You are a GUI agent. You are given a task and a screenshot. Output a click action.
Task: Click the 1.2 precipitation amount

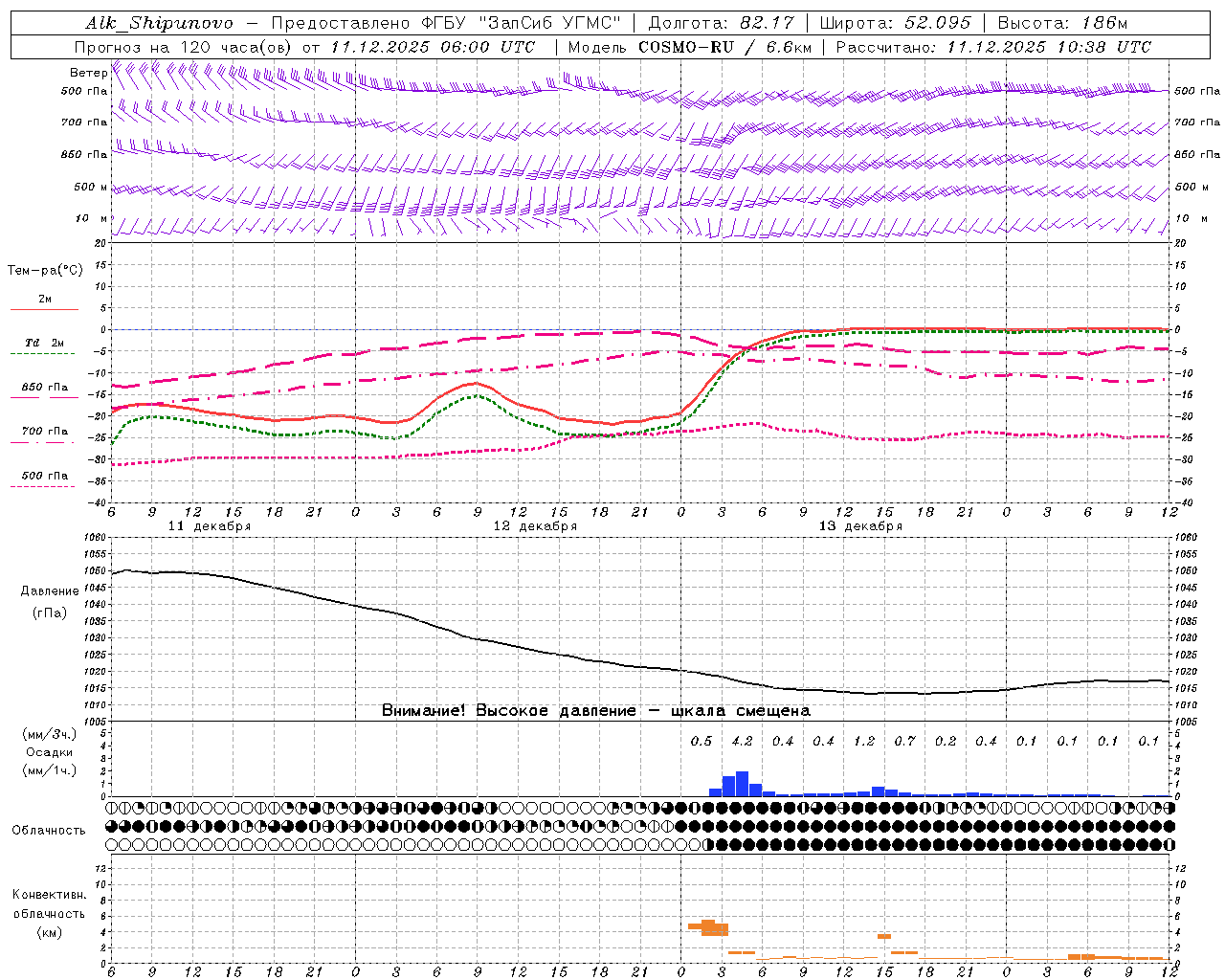(864, 742)
